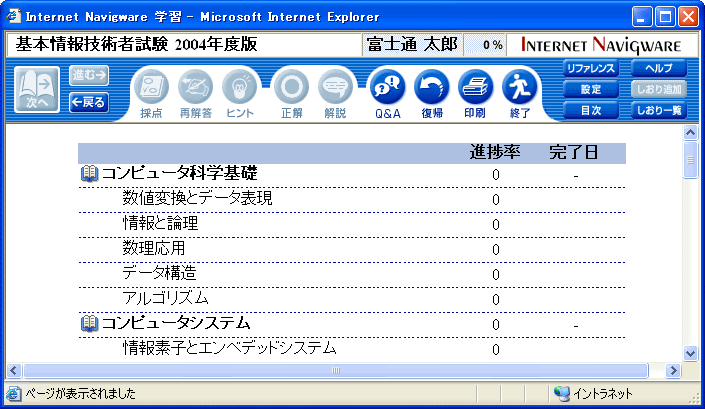The image size is (705, 409).
Task: Click the horizontal scrollbar left arrow
Action: pyautogui.click(x=13, y=370)
